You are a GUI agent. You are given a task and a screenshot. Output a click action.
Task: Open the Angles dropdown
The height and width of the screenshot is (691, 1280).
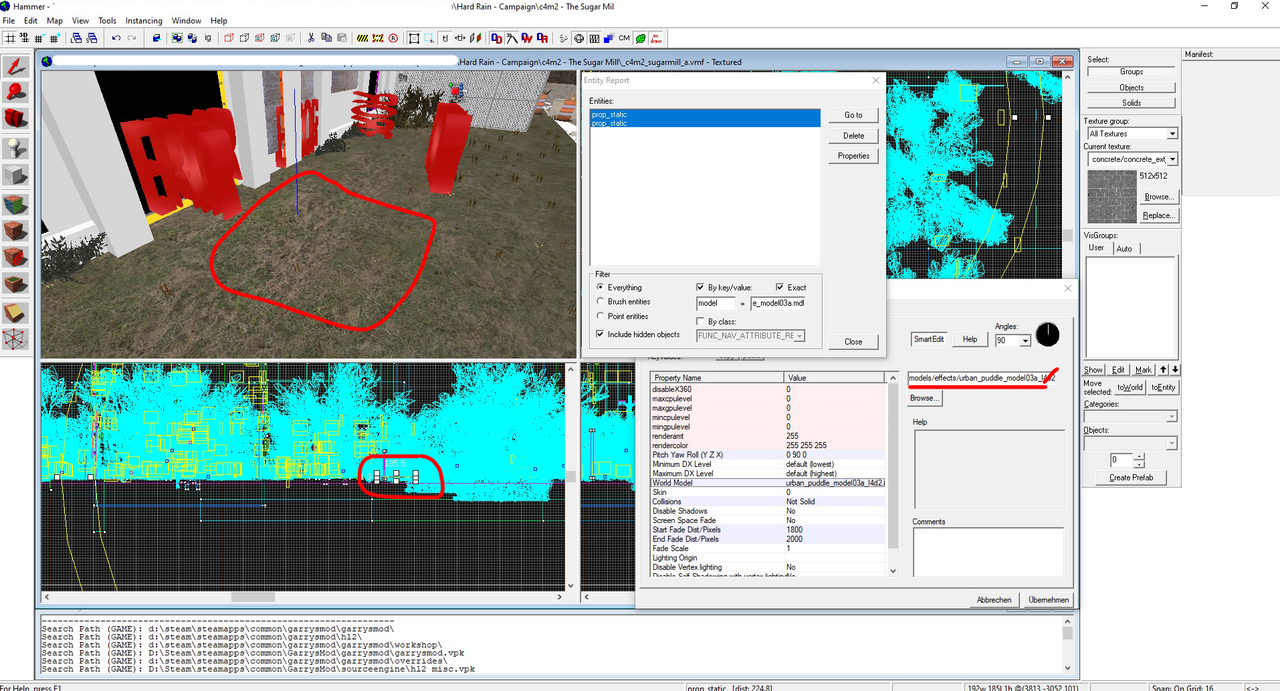[x=1025, y=341]
